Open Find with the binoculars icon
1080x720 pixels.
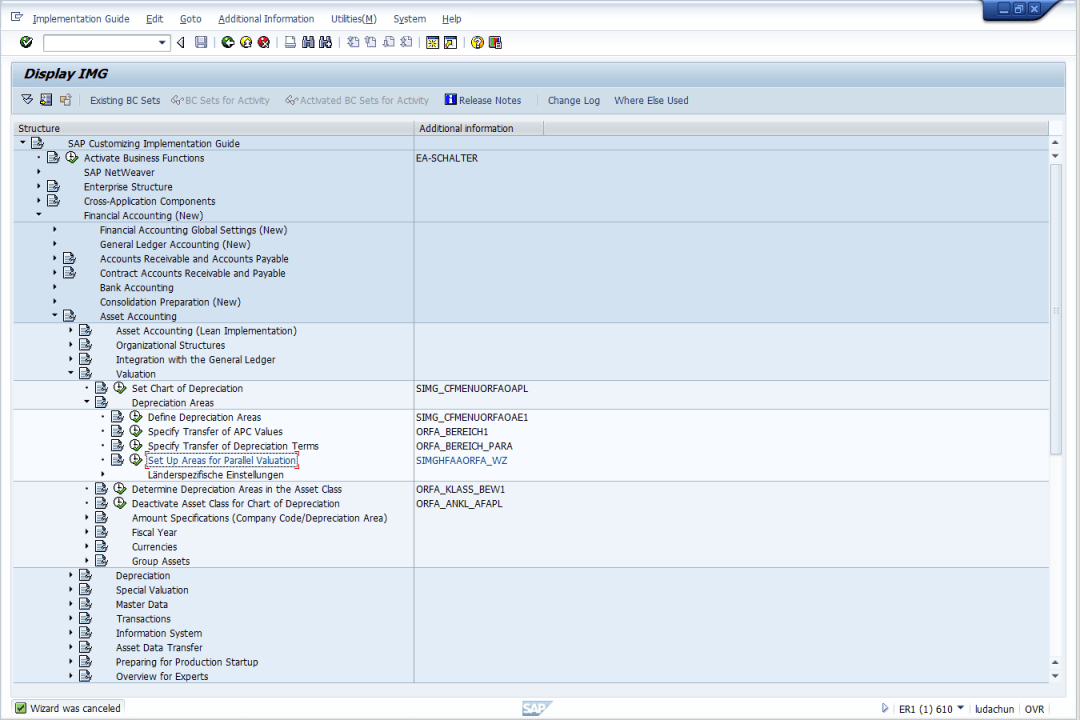point(308,42)
